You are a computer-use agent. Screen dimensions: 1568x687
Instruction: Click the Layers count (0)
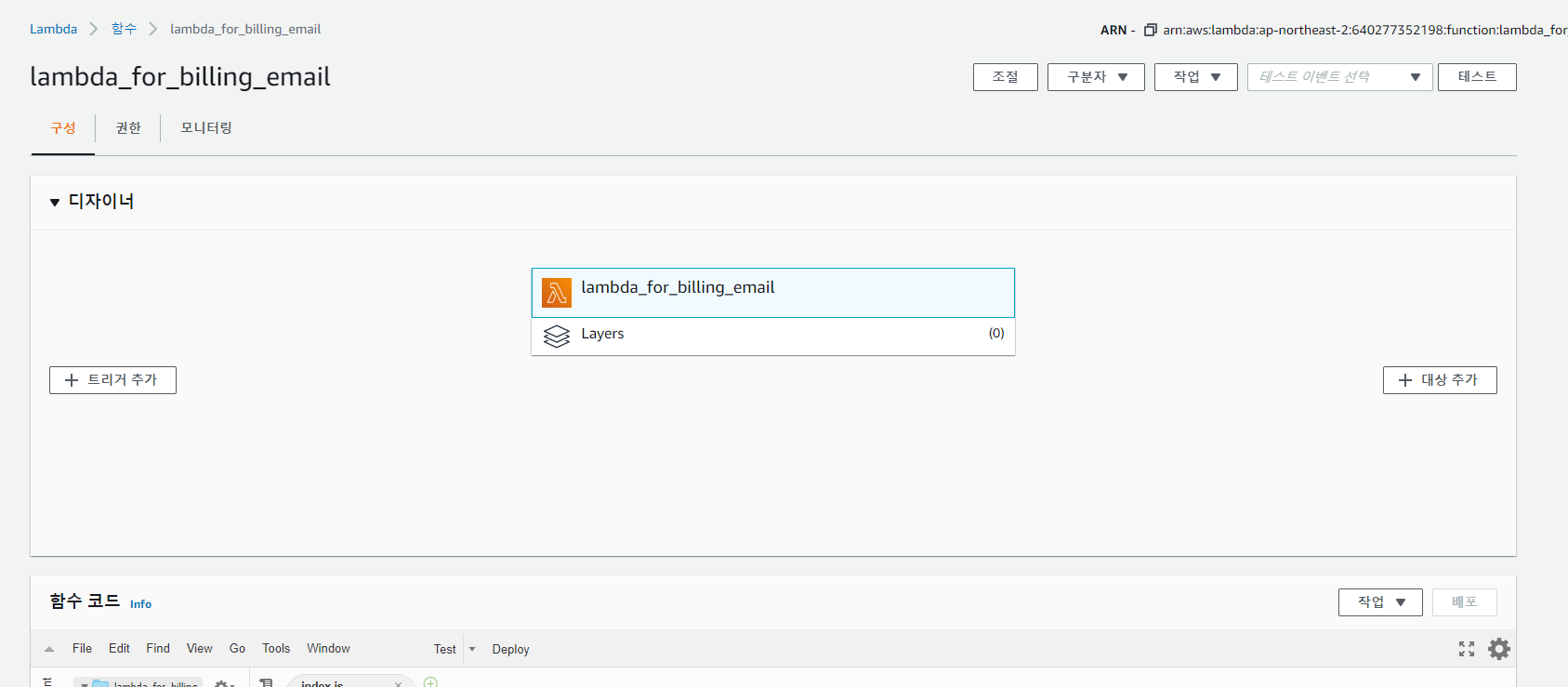996,333
